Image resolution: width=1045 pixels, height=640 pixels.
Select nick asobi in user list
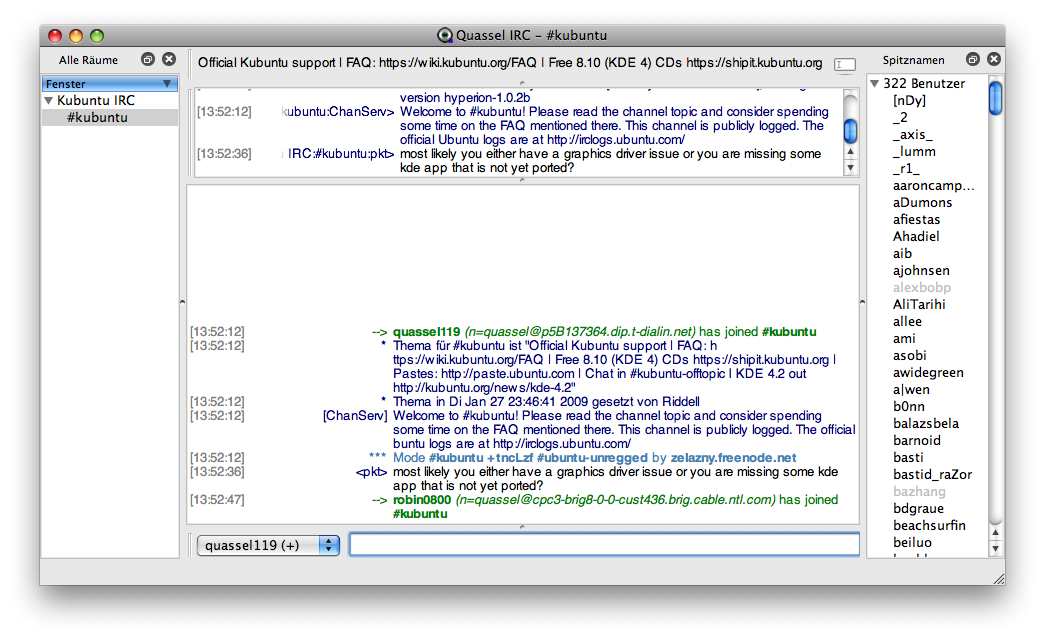pyautogui.click(x=910, y=355)
